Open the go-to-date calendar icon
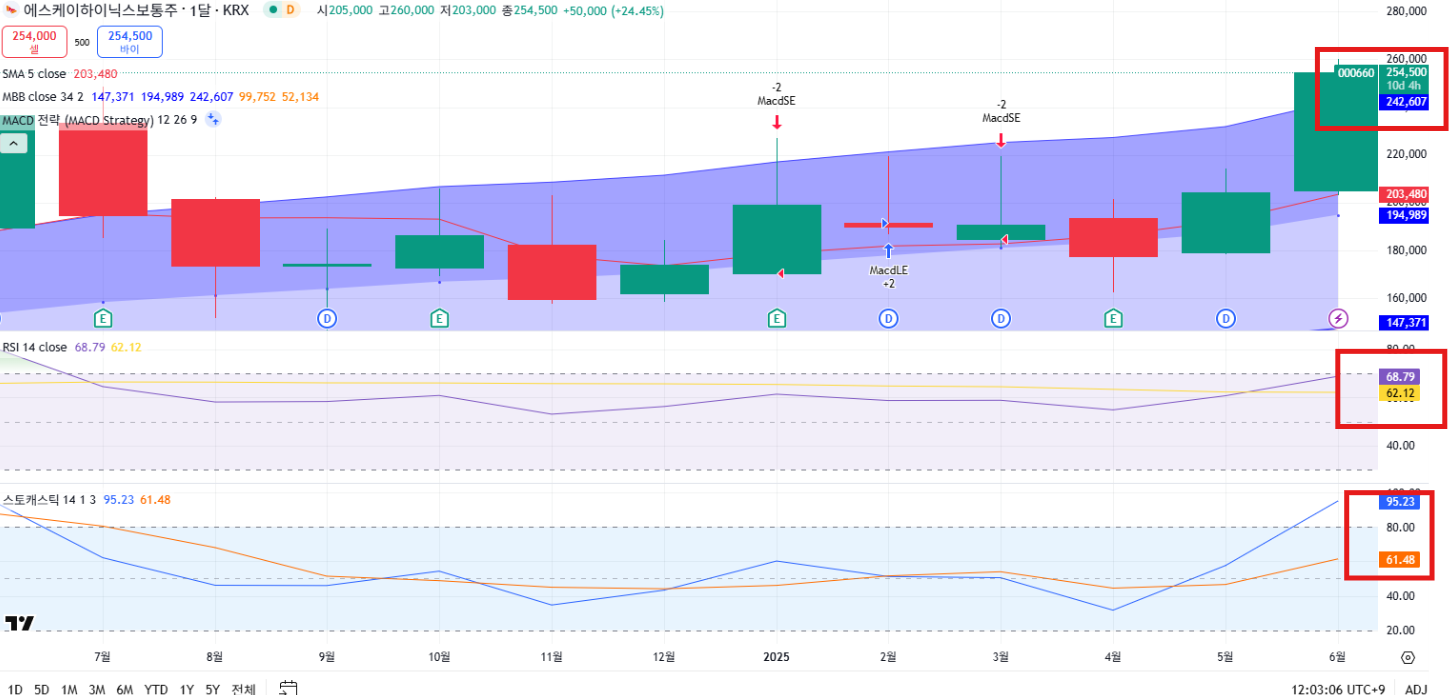This screenshot has width=1449, height=695. (x=289, y=688)
